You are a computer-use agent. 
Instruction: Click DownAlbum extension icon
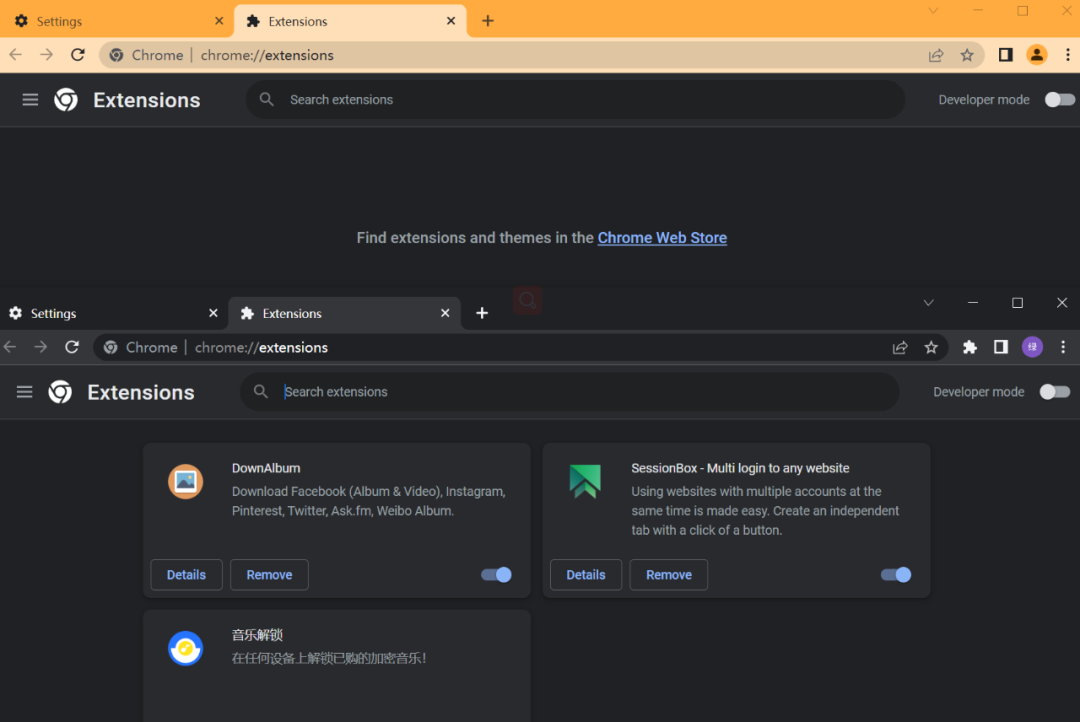185,482
